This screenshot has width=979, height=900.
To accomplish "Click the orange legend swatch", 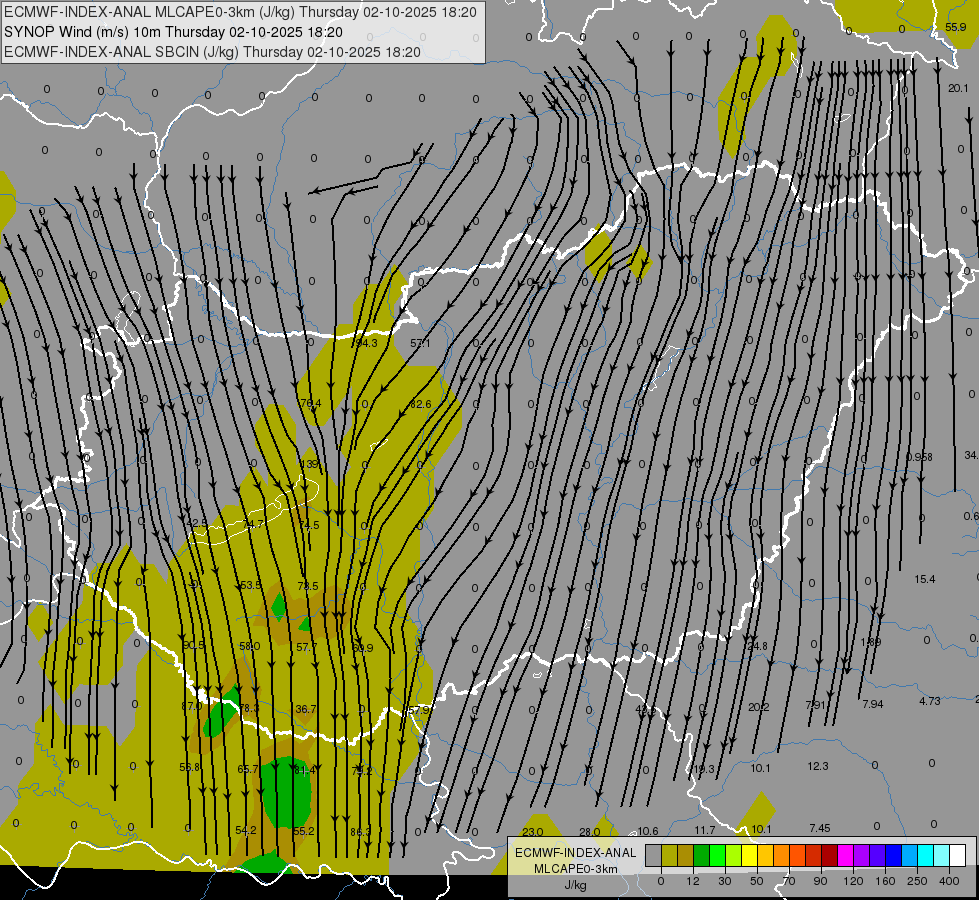I will point(782,855).
